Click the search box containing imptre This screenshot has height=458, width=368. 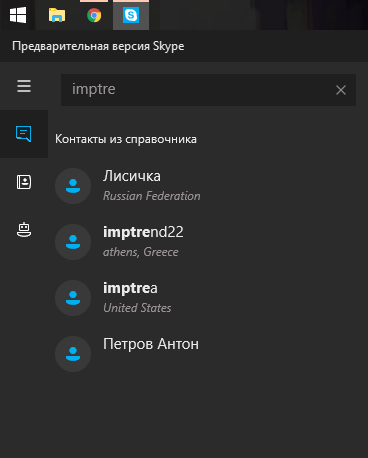coord(208,90)
